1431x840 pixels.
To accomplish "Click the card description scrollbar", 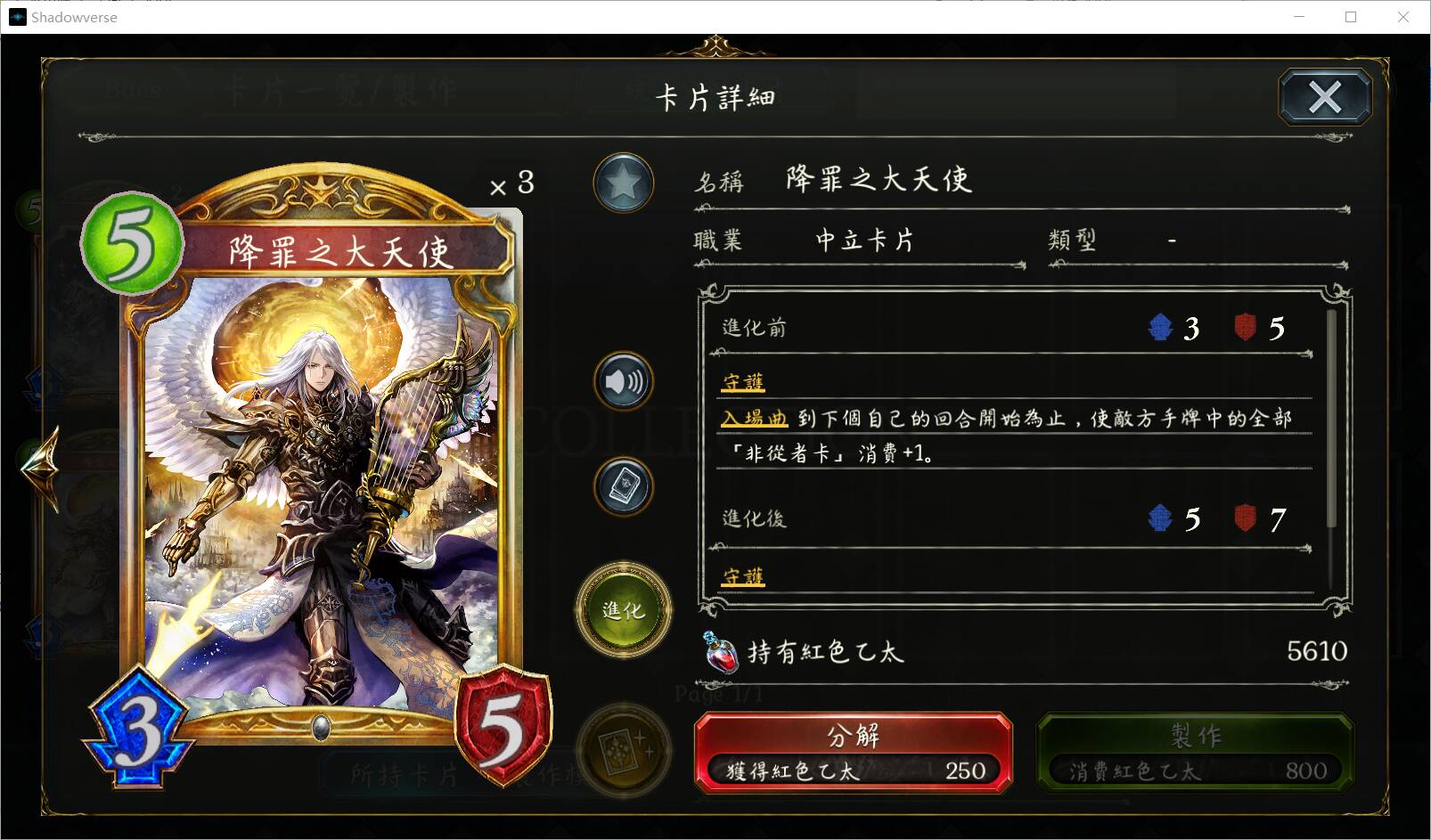I will pyautogui.click(x=1332, y=418).
